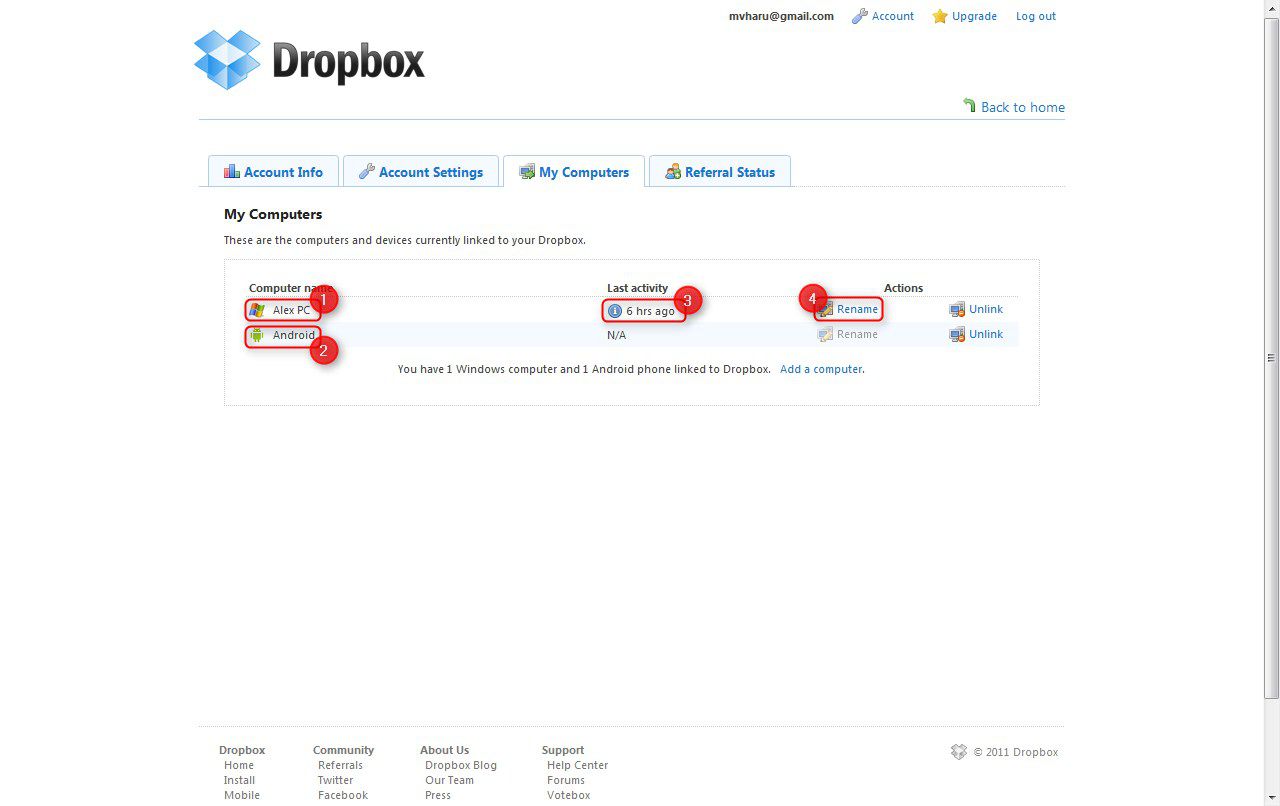This screenshot has width=1280, height=806.
Task: Open footer Install link
Action: 239,780
